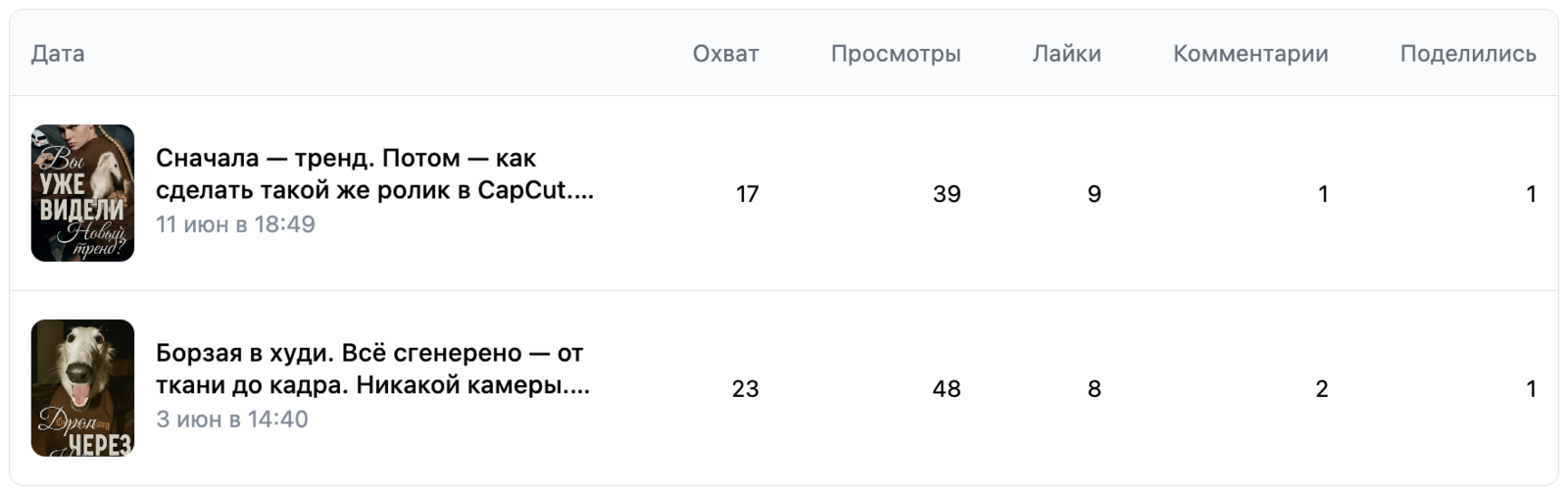
Task: Click the date "11 июн в 18:49"
Action: click(235, 224)
